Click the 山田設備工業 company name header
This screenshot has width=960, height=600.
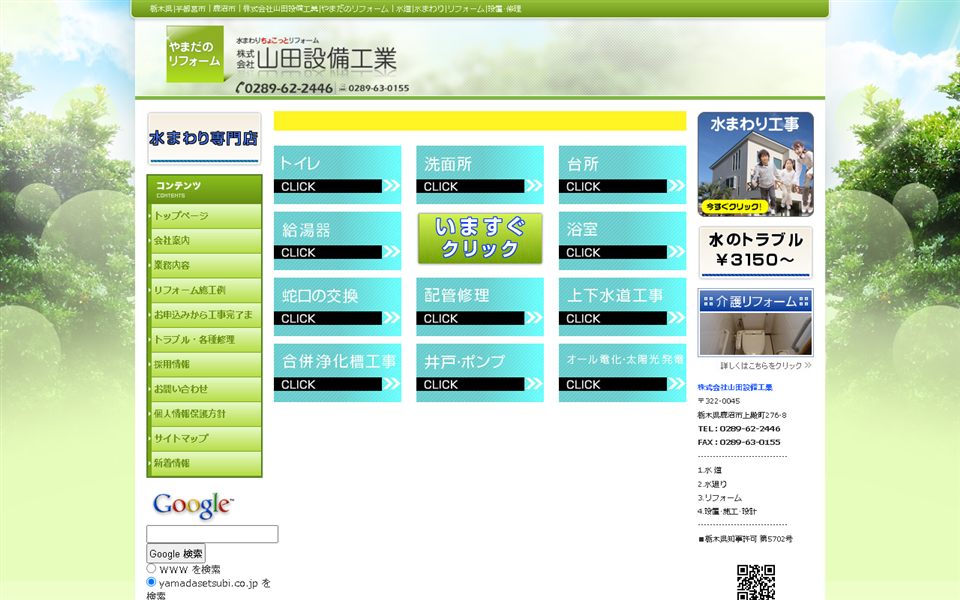click(x=317, y=58)
